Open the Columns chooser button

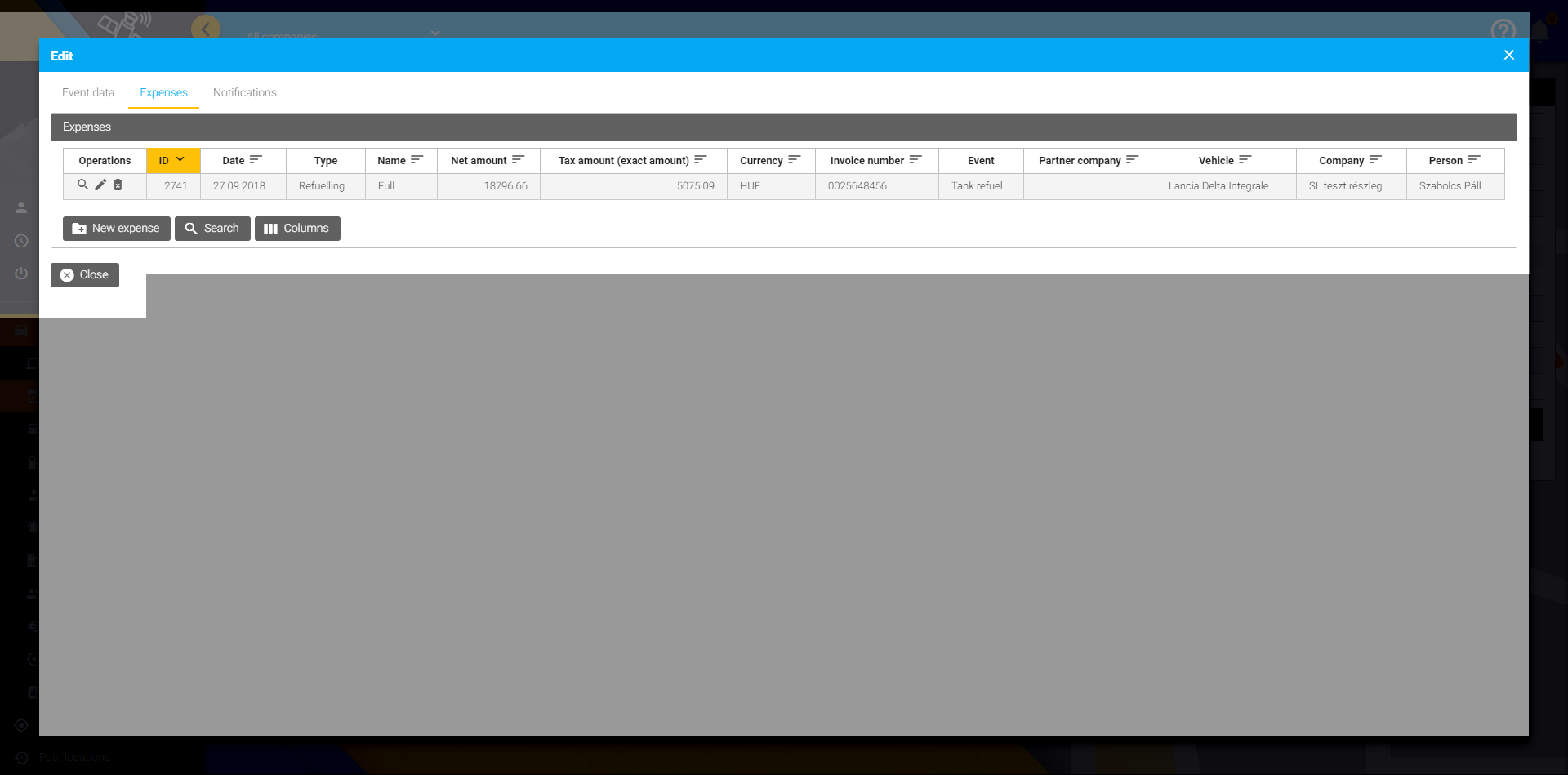(x=297, y=229)
